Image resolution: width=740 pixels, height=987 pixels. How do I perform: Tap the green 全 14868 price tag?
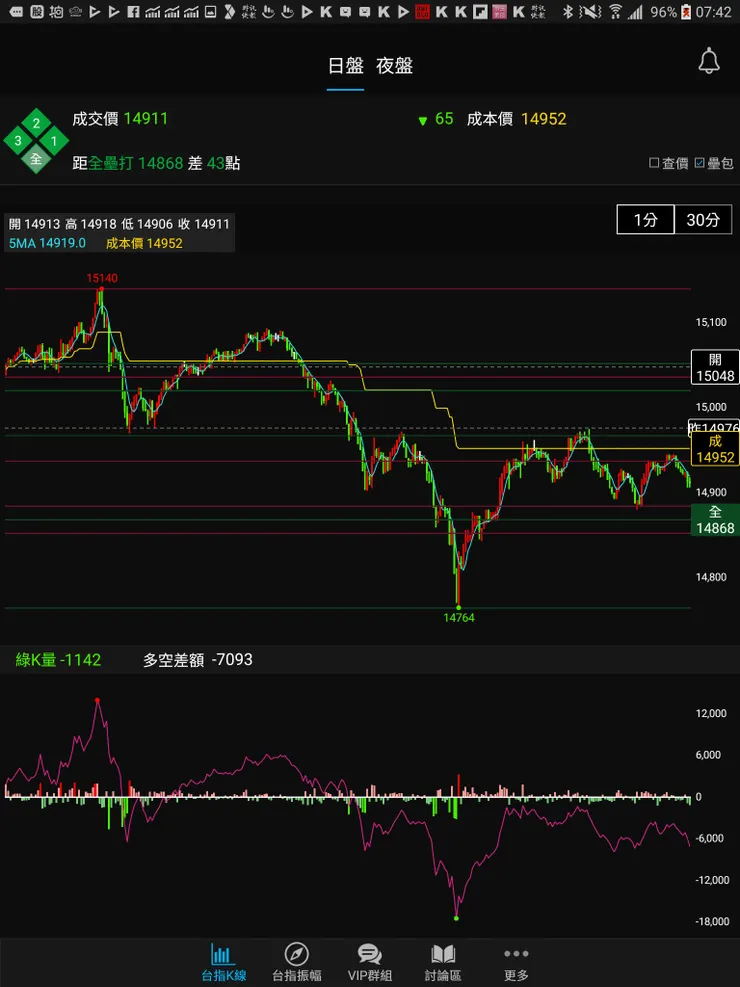pyautogui.click(x=715, y=520)
